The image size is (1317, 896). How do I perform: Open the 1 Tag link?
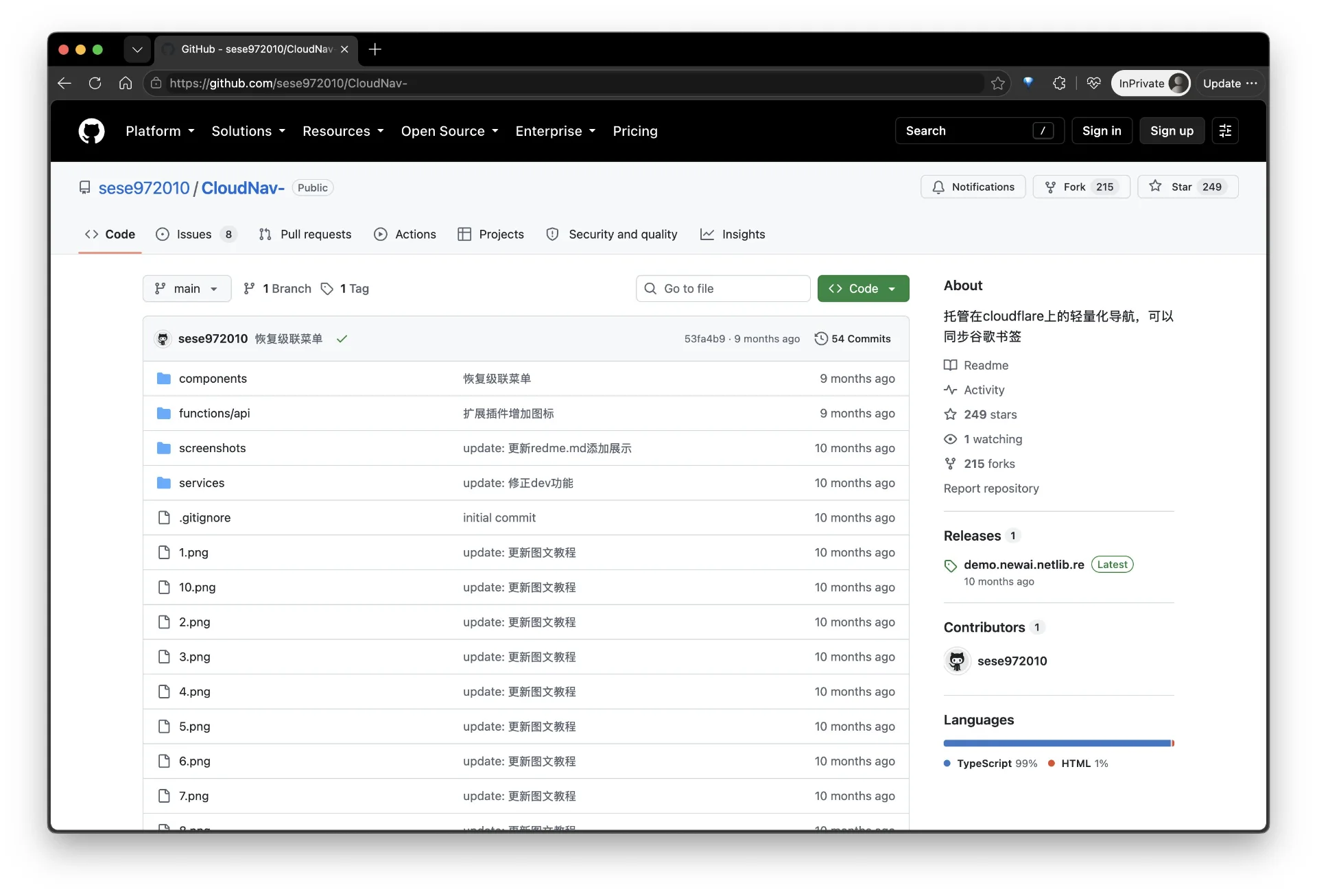[345, 289]
